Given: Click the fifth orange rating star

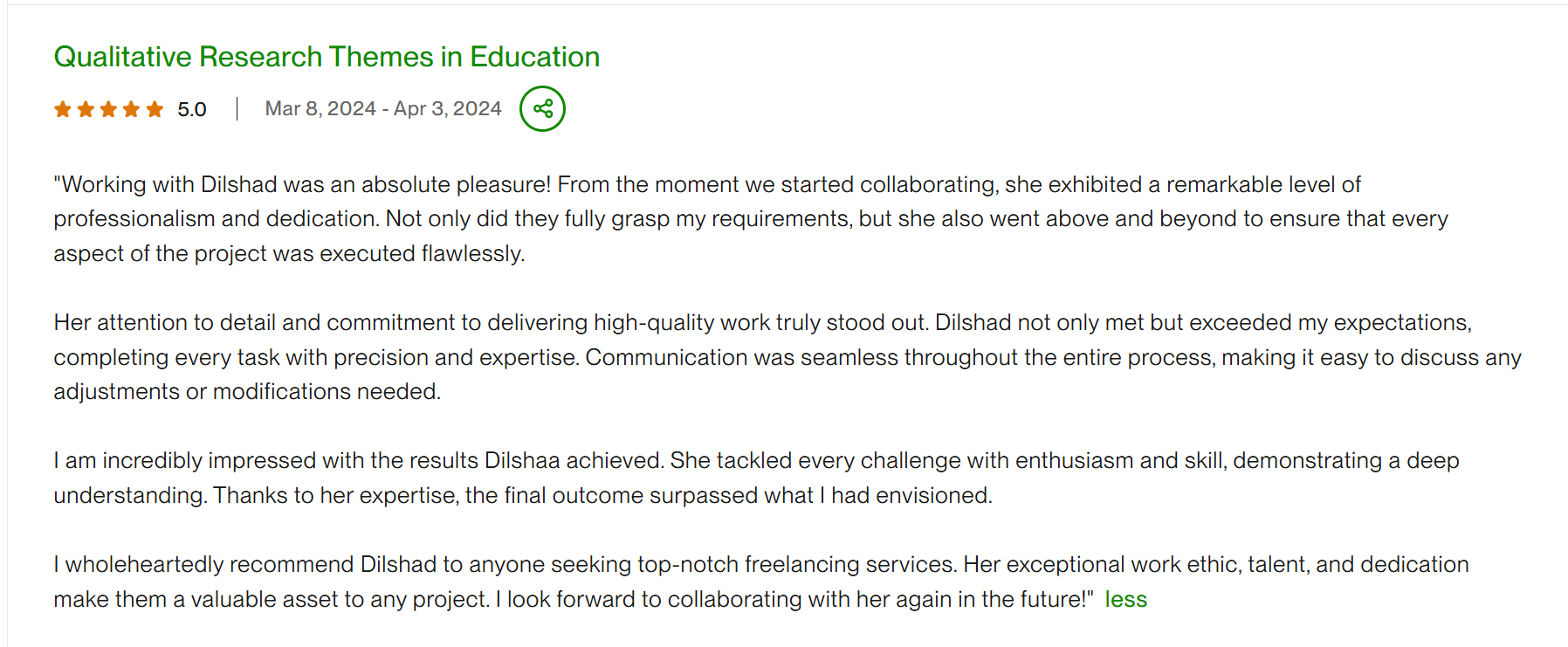Looking at the screenshot, I should tap(155, 109).
